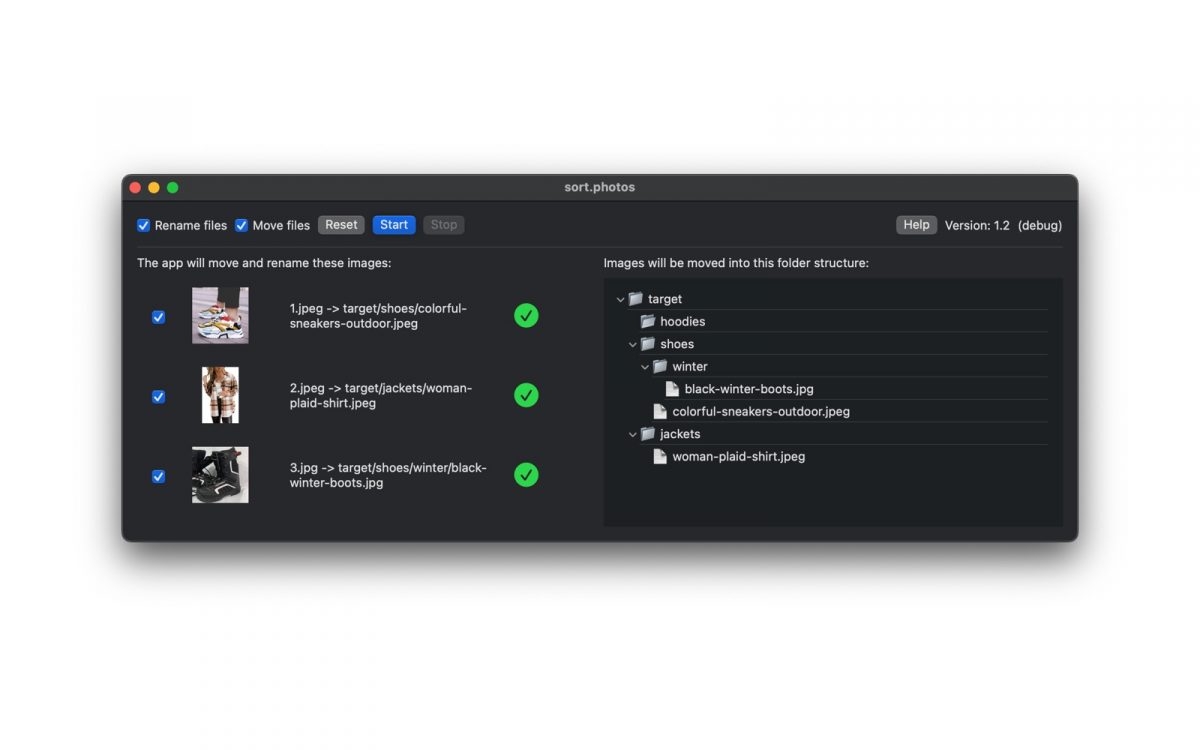
Task: Collapse the jackets folder
Action: click(x=633, y=434)
